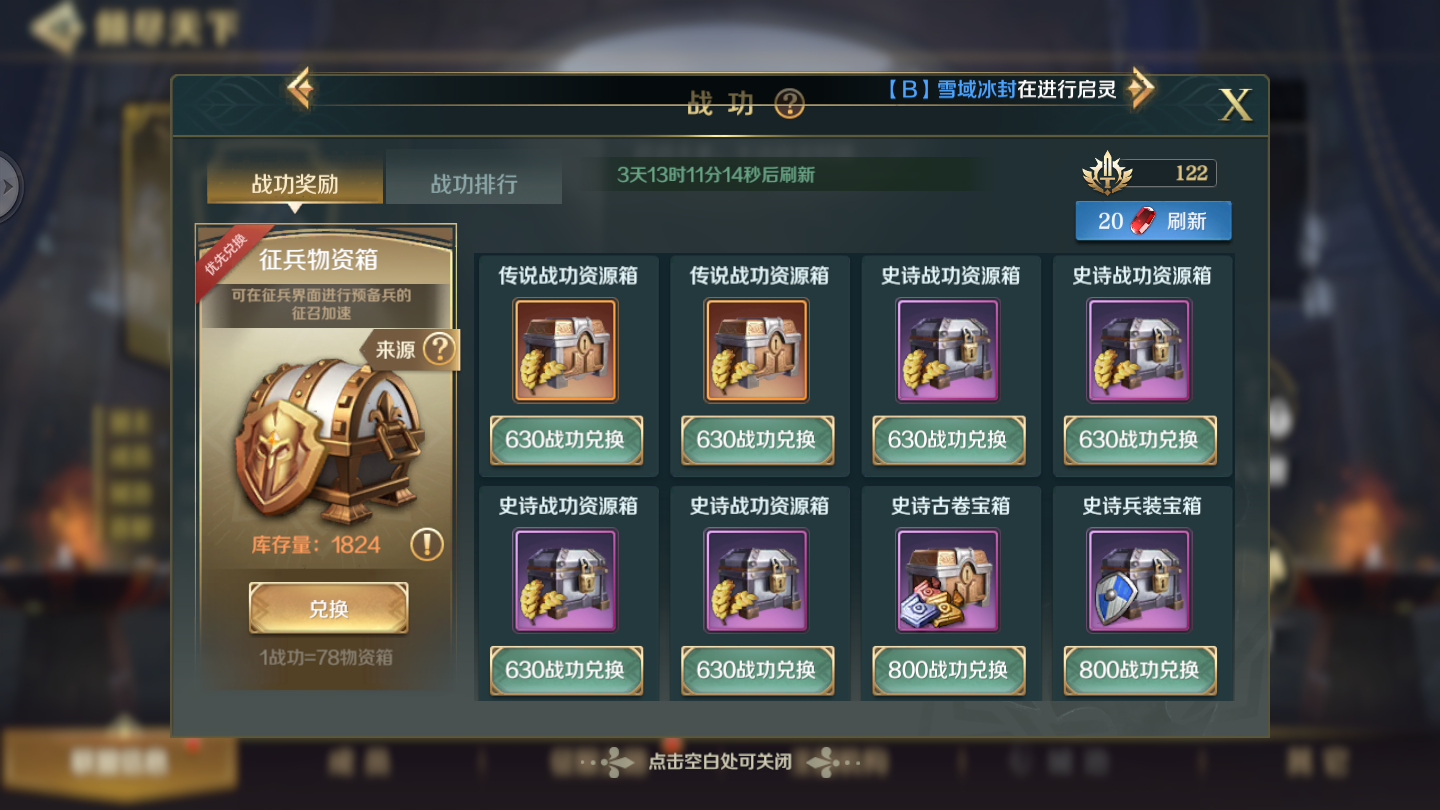Select the 战功奖励 tab
The image size is (1440, 810).
pyautogui.click(x=295, y=183)
